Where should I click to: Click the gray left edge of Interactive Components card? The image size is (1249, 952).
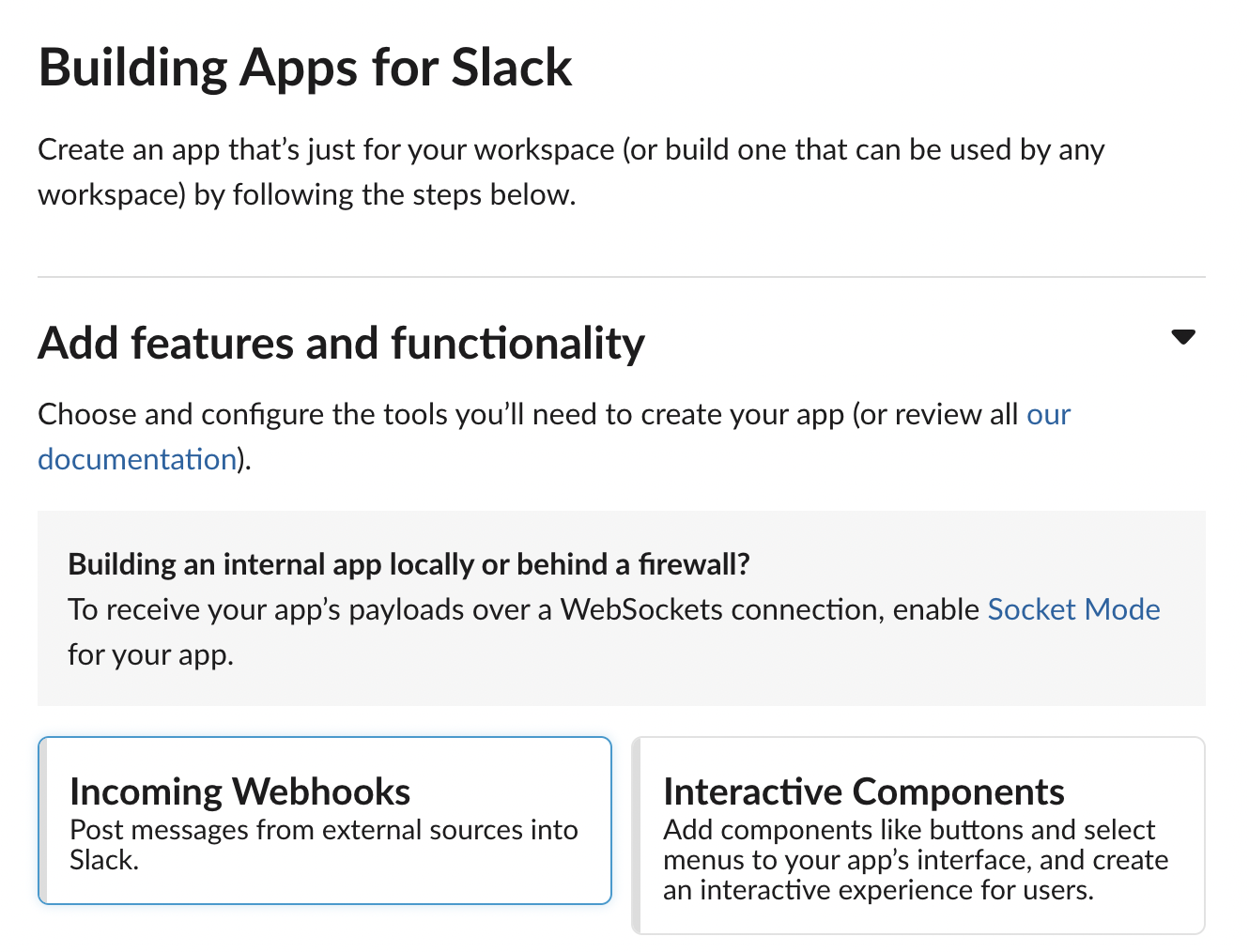point(636,836)
